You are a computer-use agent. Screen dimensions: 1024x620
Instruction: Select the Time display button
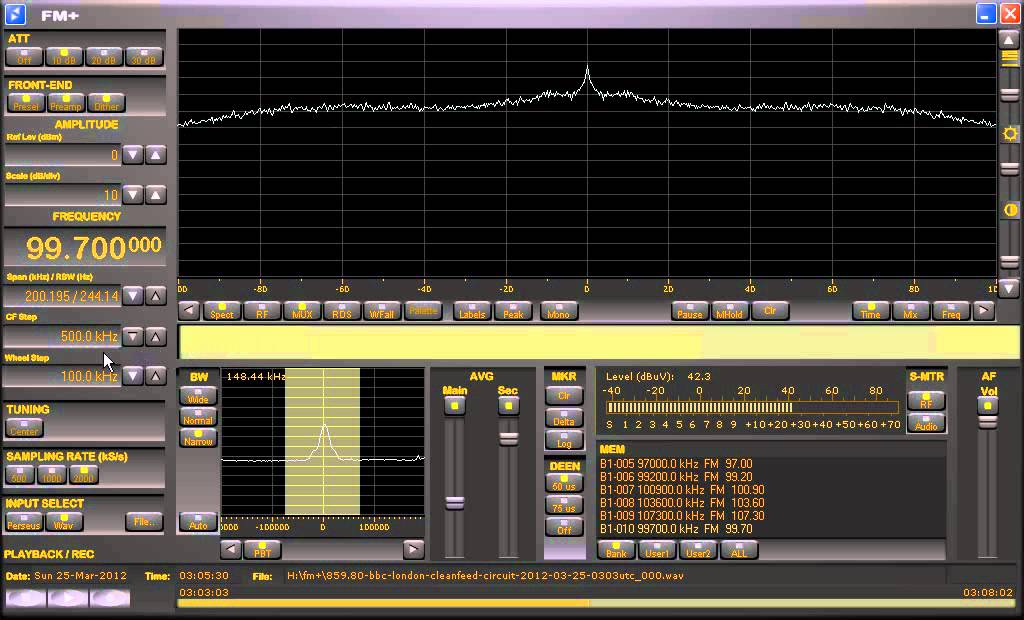tap(871, 311)
